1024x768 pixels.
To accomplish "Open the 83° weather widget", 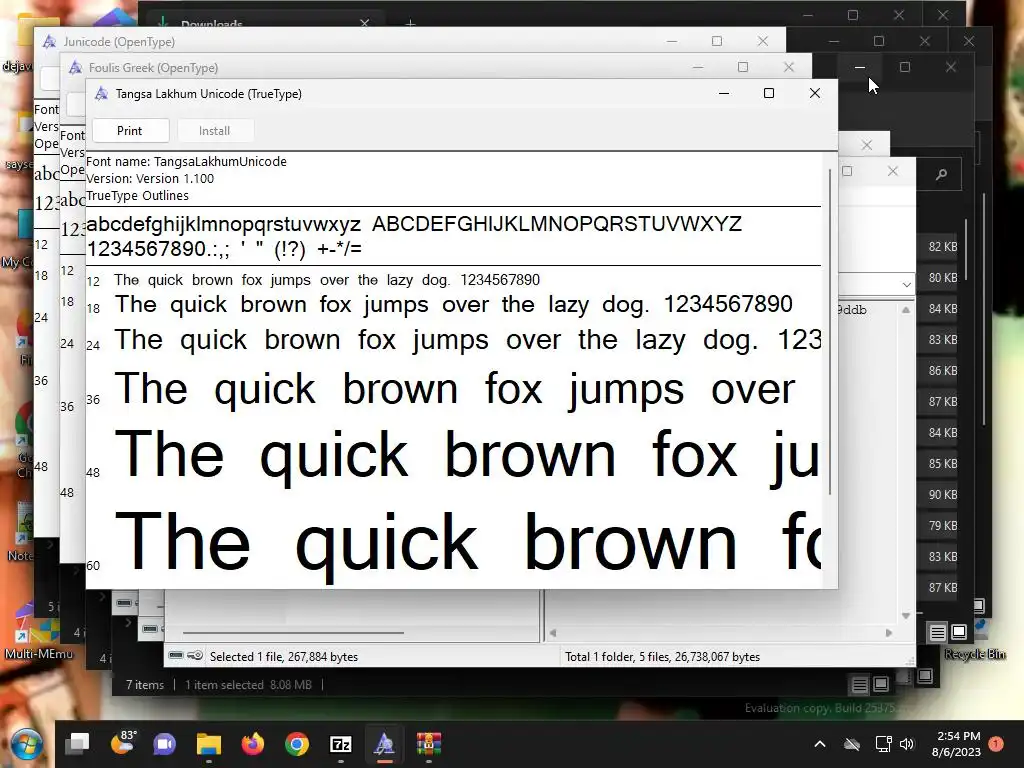I will [122, 743].
